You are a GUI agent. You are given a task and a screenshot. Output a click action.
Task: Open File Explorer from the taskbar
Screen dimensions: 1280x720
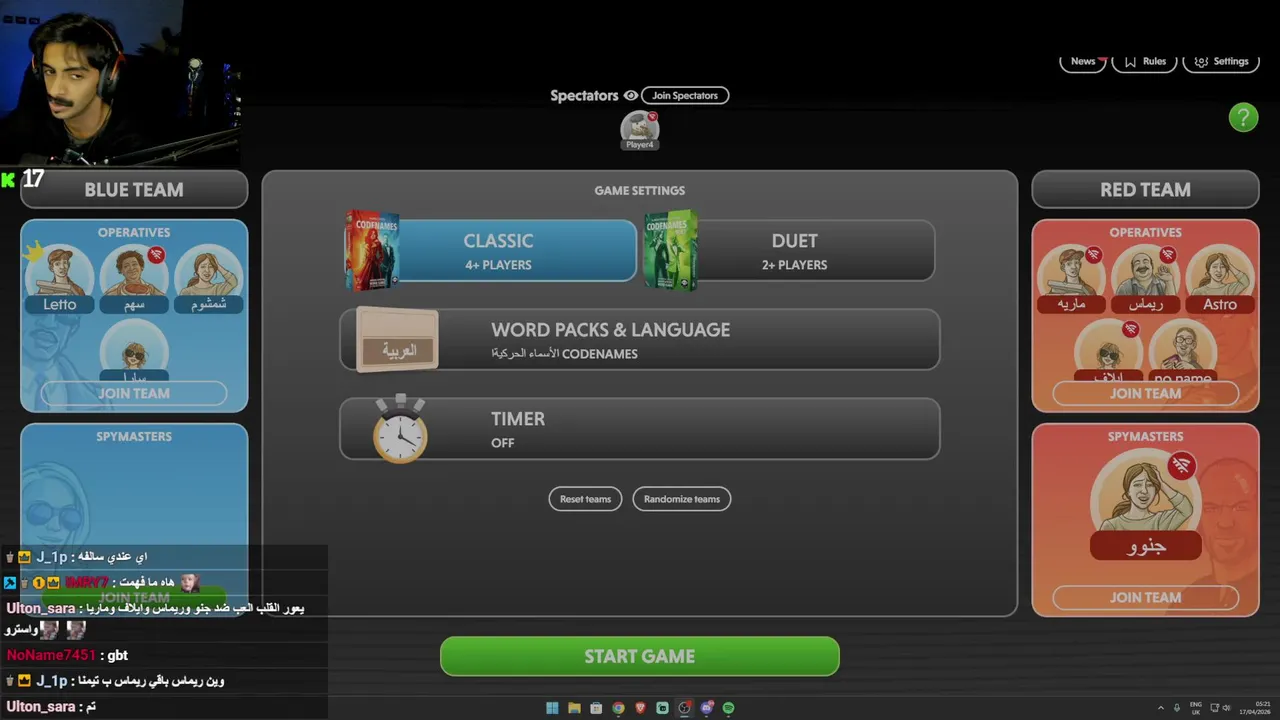[x=574, y=708]
